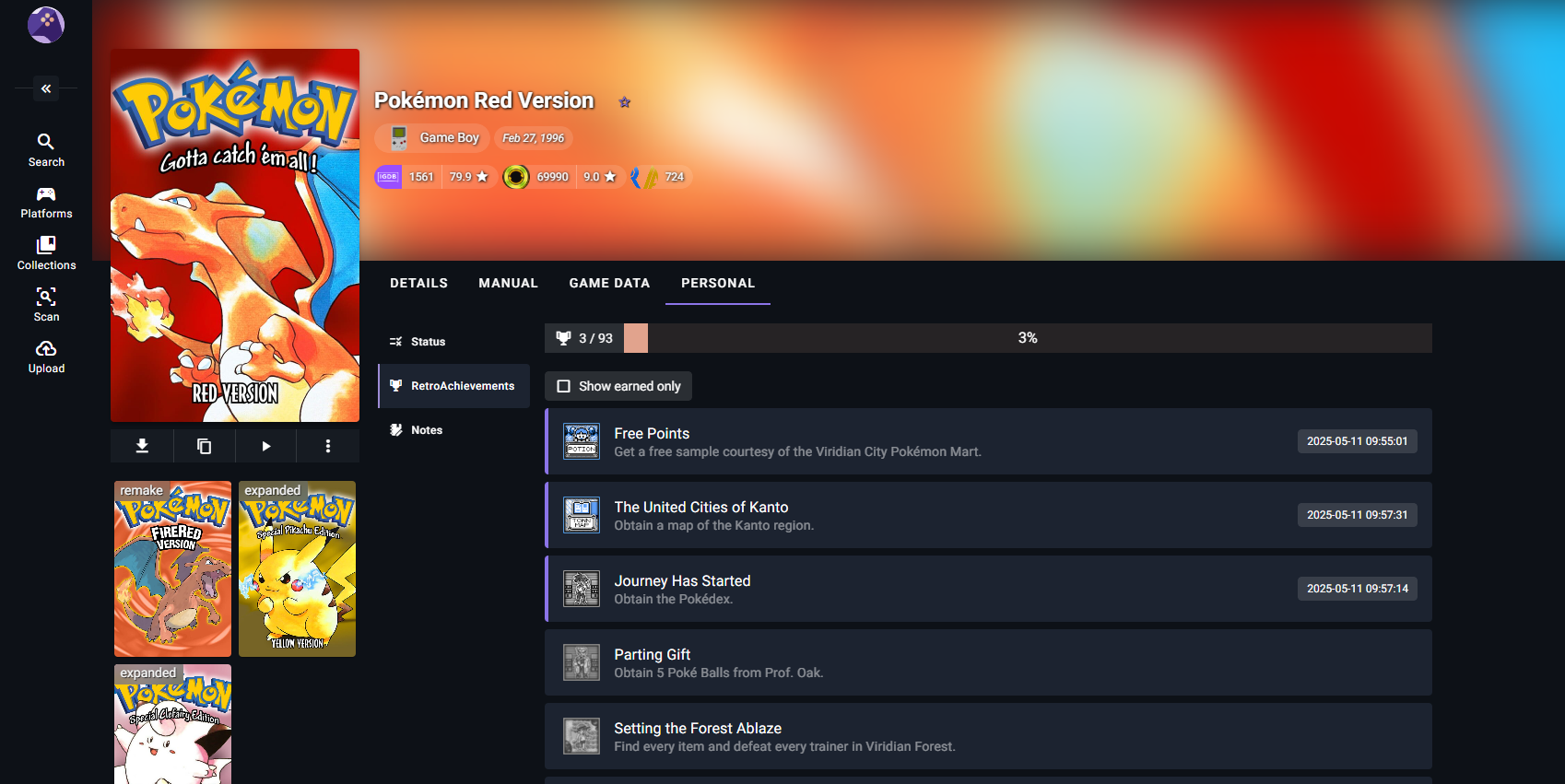This screenshot has height=784, width=1565.
Task: Open the Scan library option
Action: (x=46, y=305)
